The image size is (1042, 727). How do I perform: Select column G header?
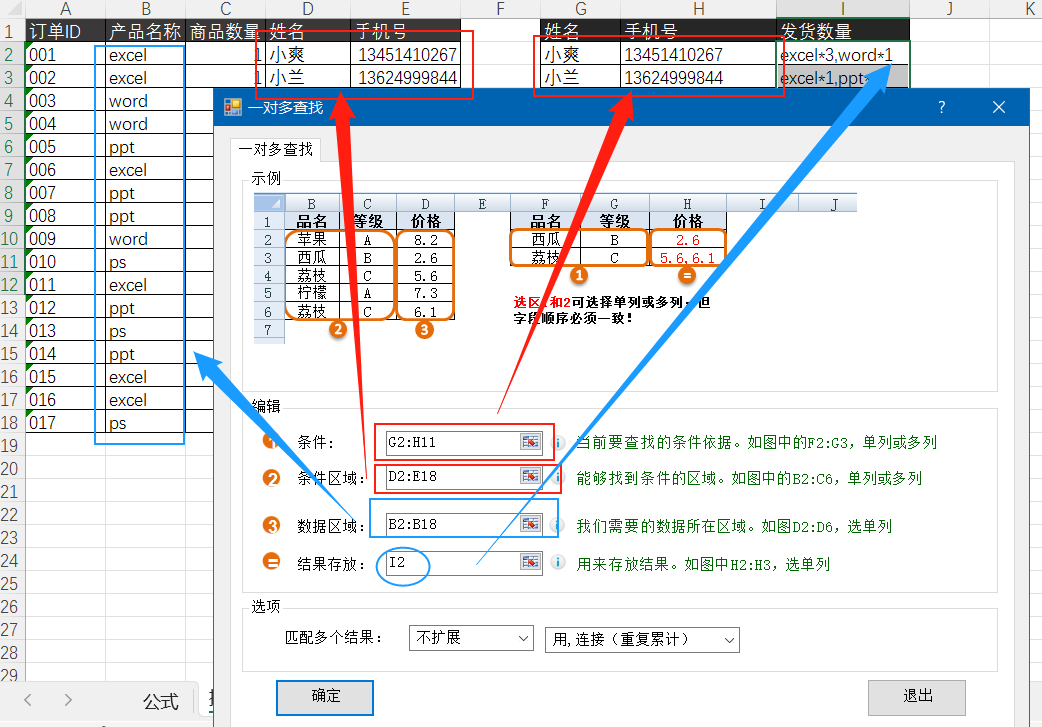580,9
